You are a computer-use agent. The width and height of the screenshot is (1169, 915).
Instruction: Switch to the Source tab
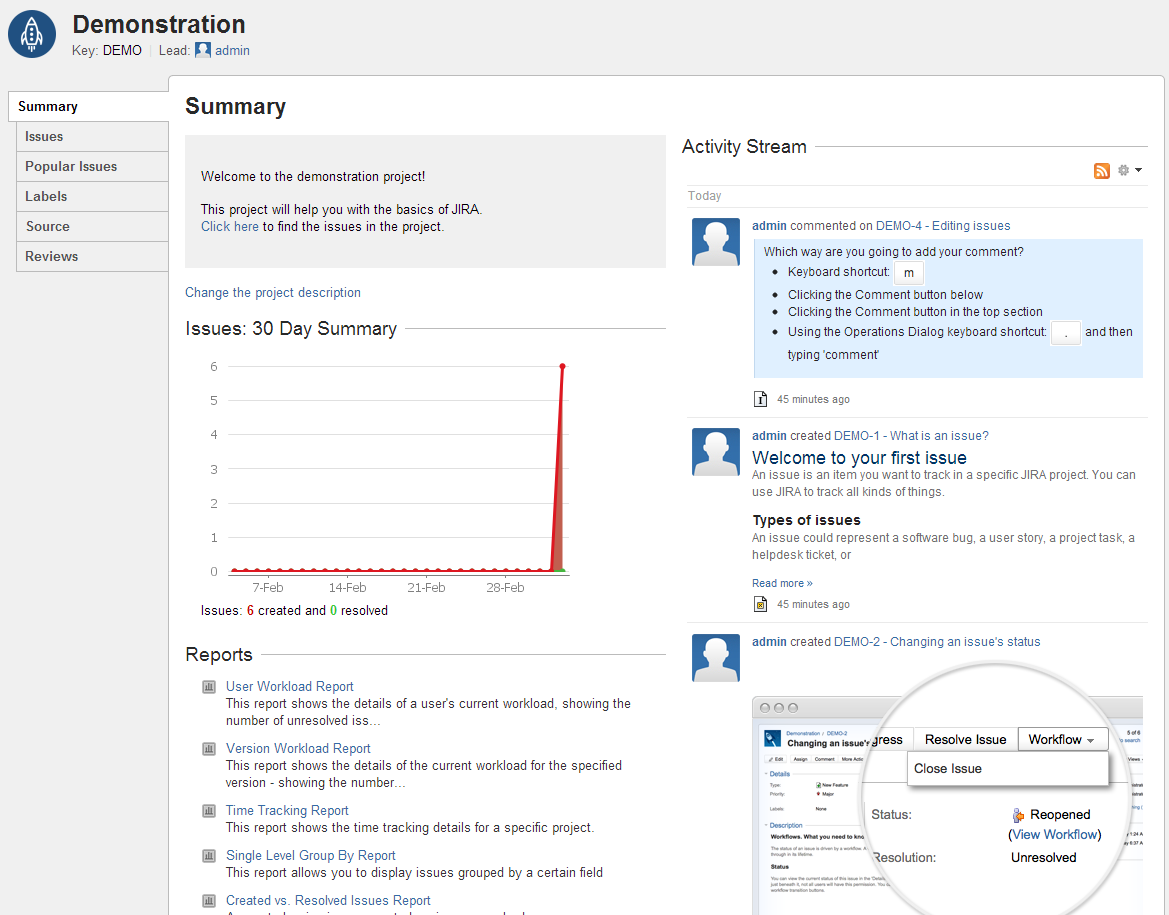click(92, 226)
